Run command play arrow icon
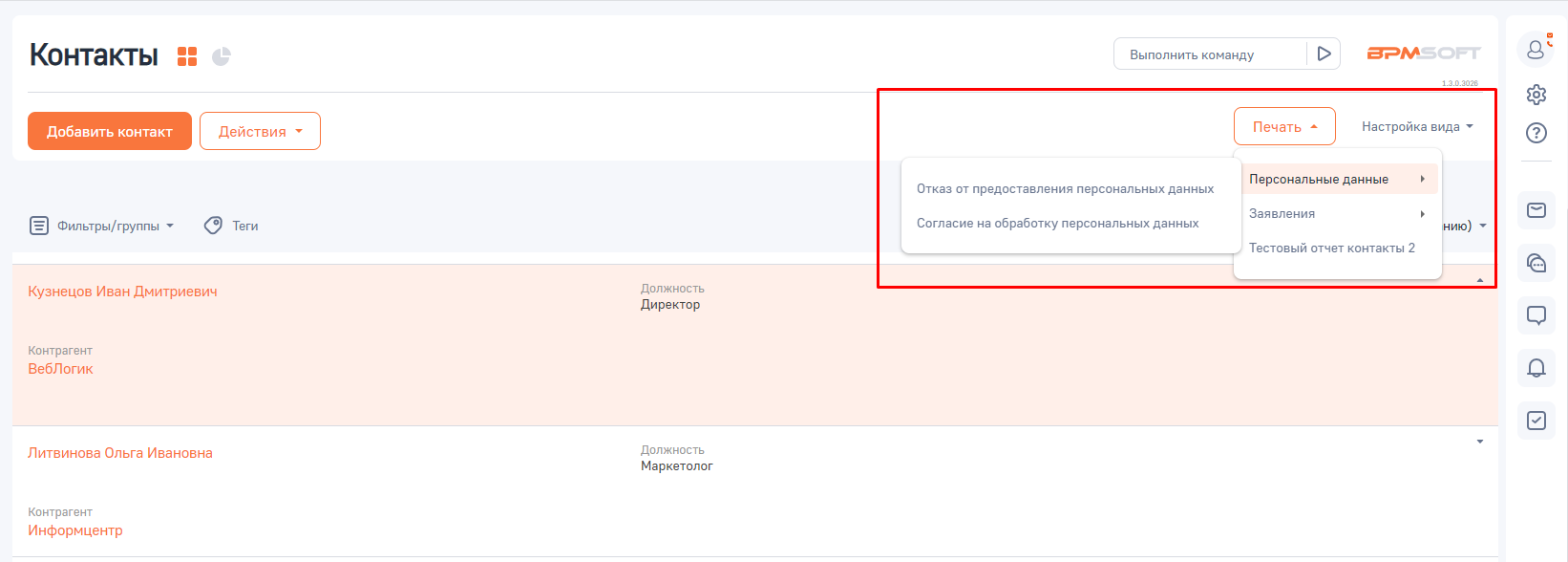1568x562 pixels. 1324,54
